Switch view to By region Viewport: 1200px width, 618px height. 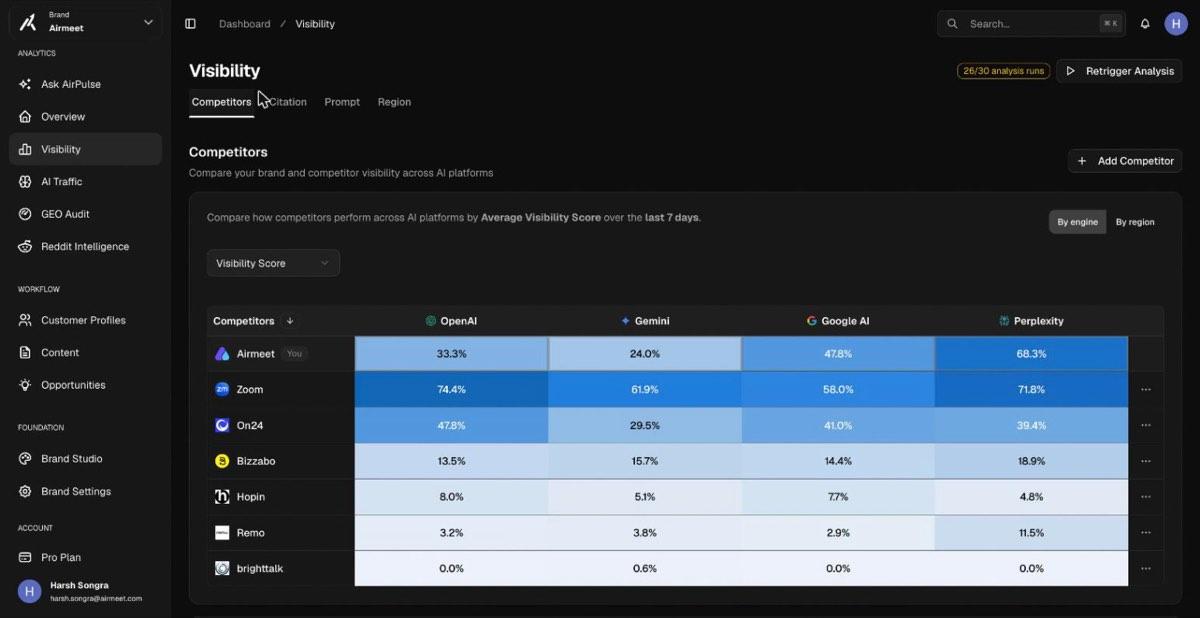point(1135,222)
